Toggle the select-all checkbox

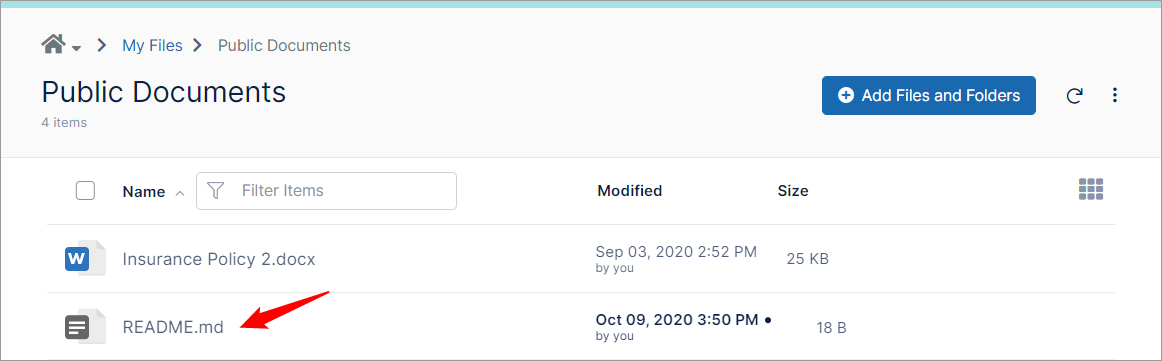click(x=85, y=191)
